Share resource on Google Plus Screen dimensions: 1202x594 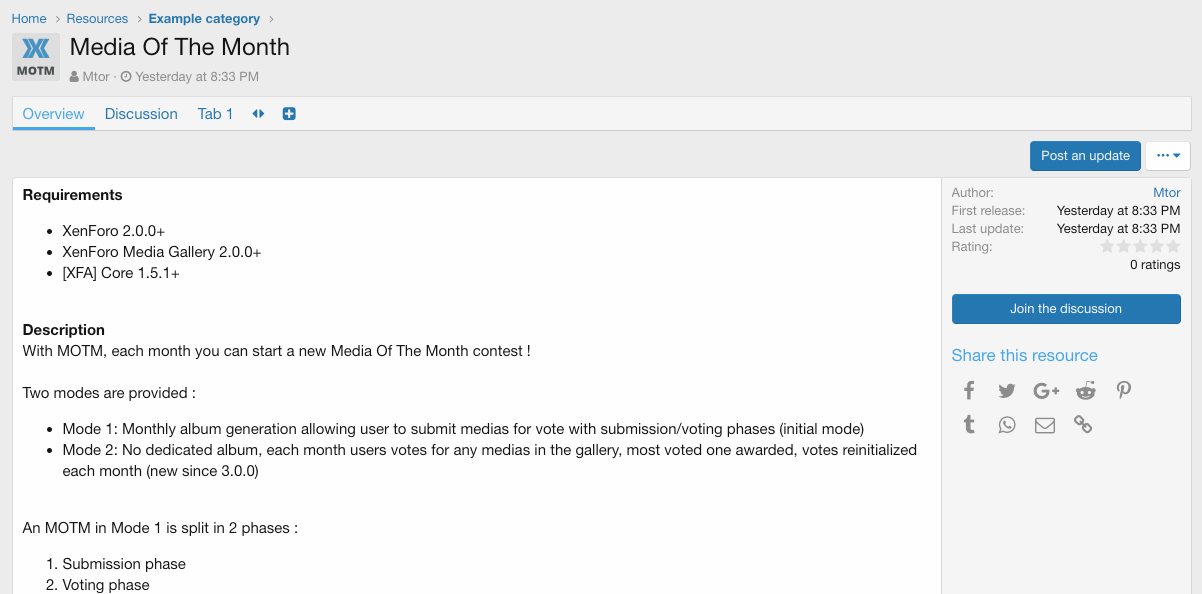pyautogui.click(x=1046, y=390)
